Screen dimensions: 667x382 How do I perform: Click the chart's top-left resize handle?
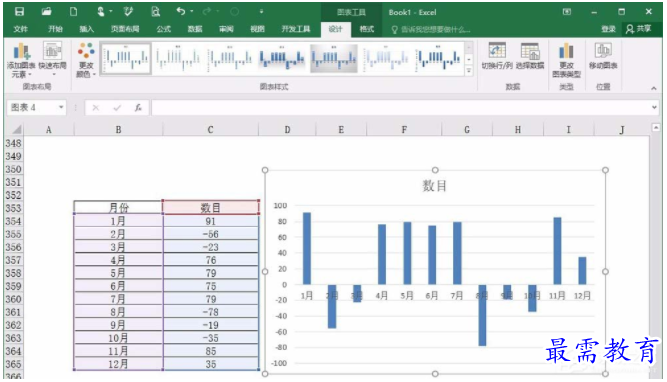click(265, 170)
